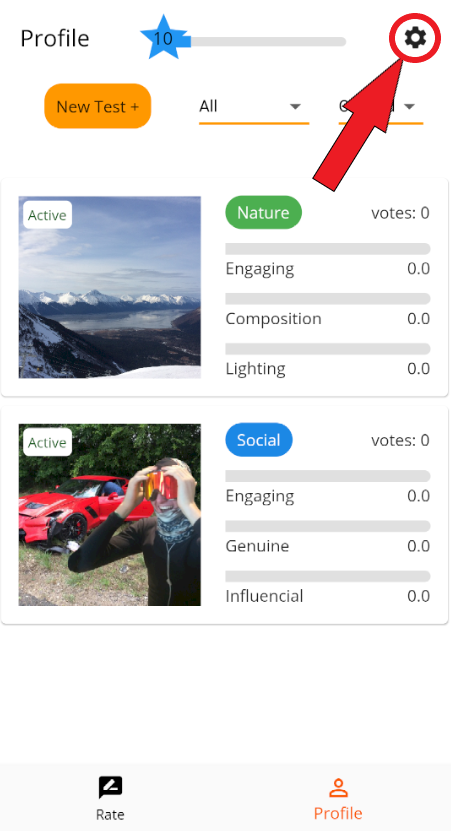Select the green Nature category tag
This screenshot has height=831, width=451.
tap(263, 213)
